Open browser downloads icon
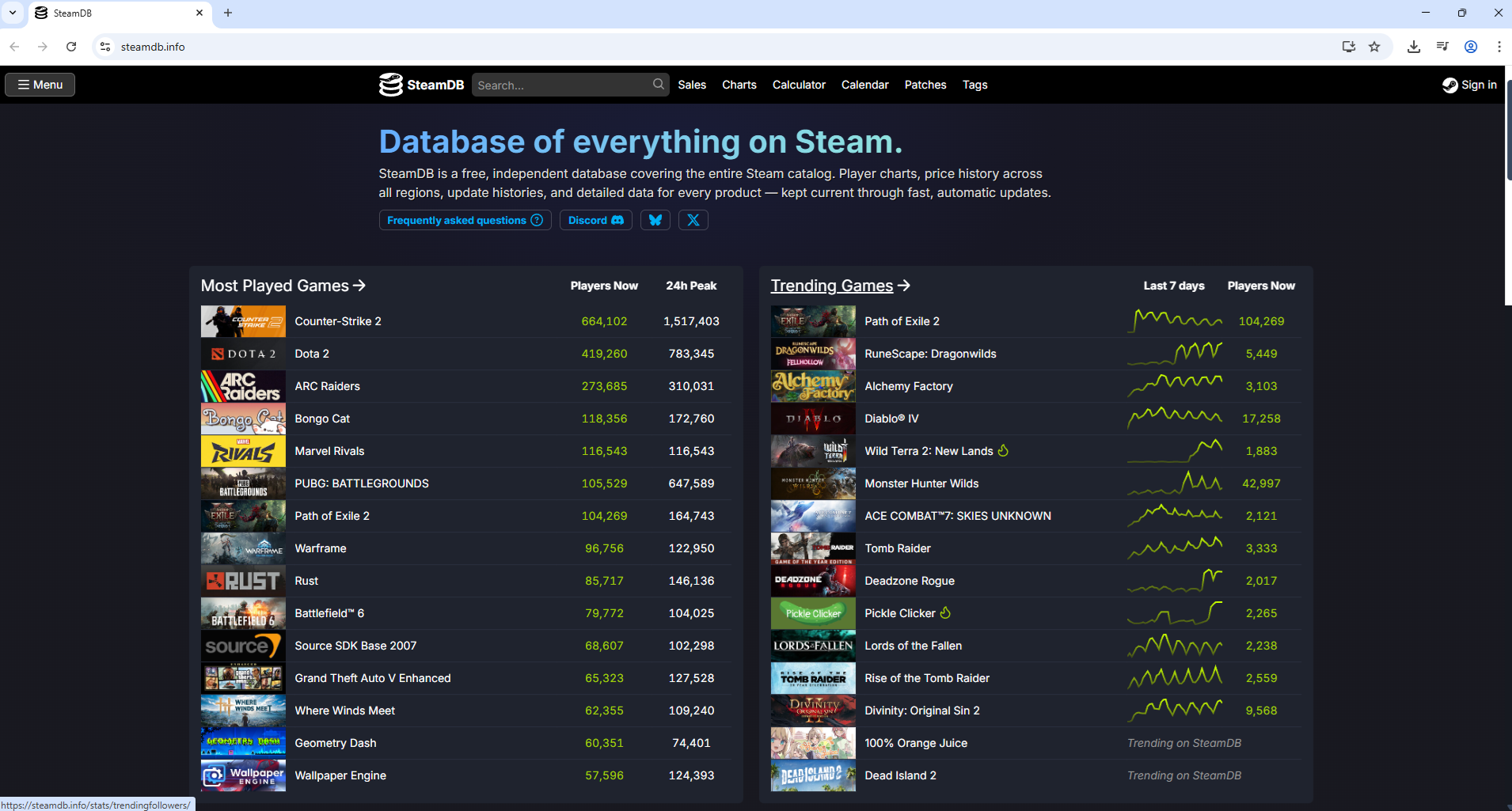1512x811 pixels. coord(1414,47)
